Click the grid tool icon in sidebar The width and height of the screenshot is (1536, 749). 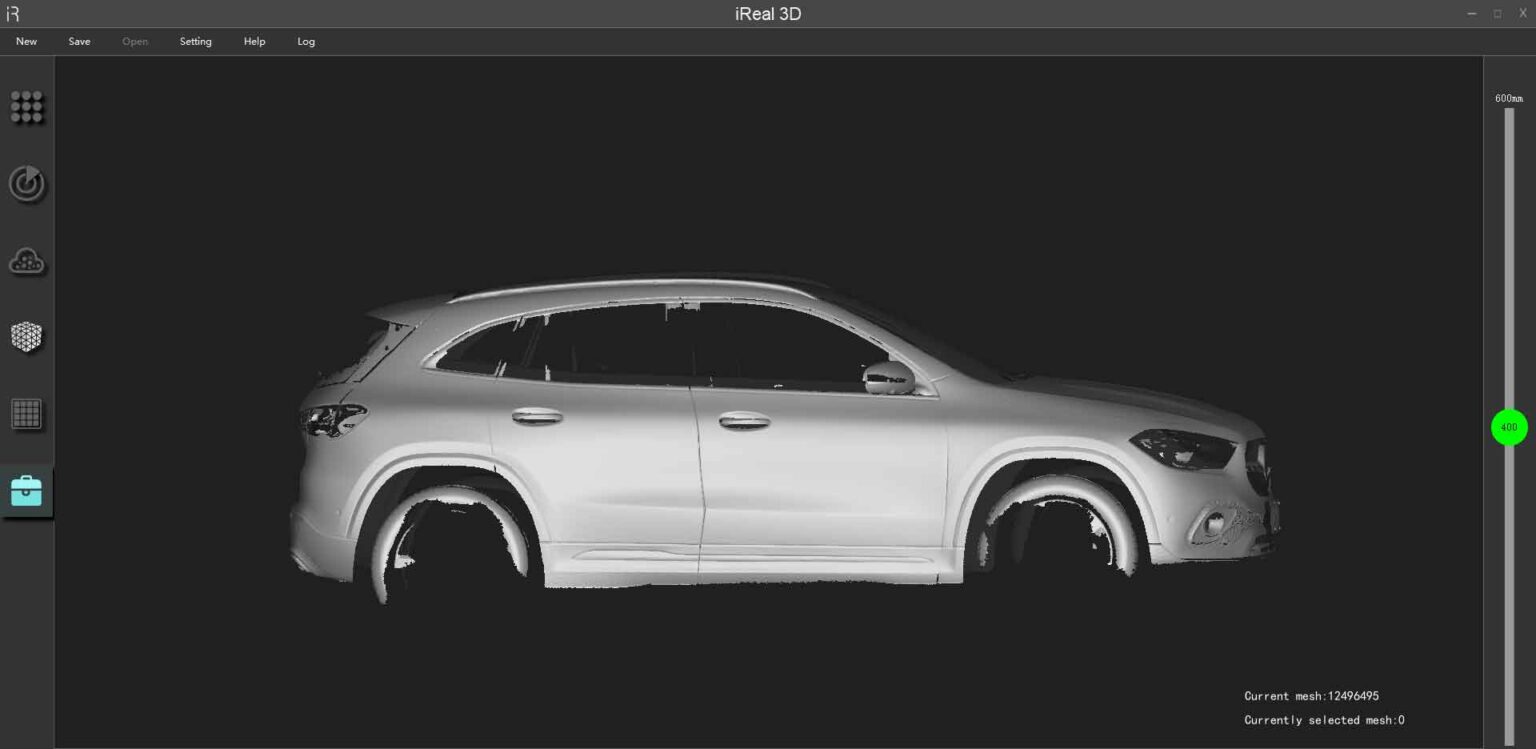tap(27, 414)
